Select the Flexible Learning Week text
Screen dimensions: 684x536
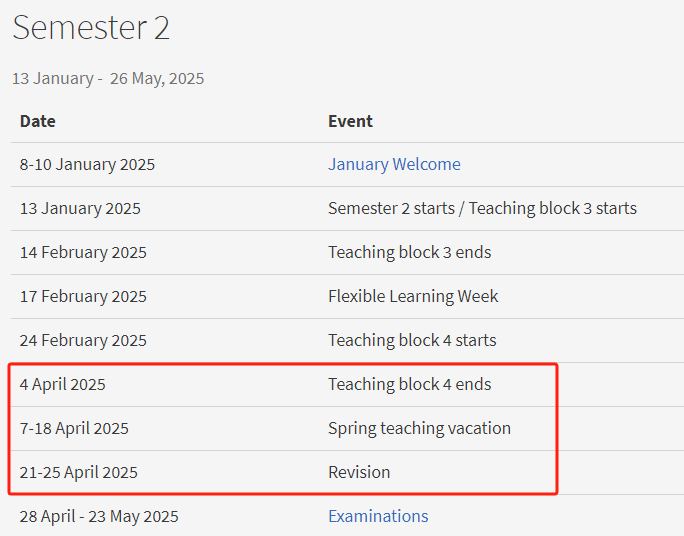(413, 297)
